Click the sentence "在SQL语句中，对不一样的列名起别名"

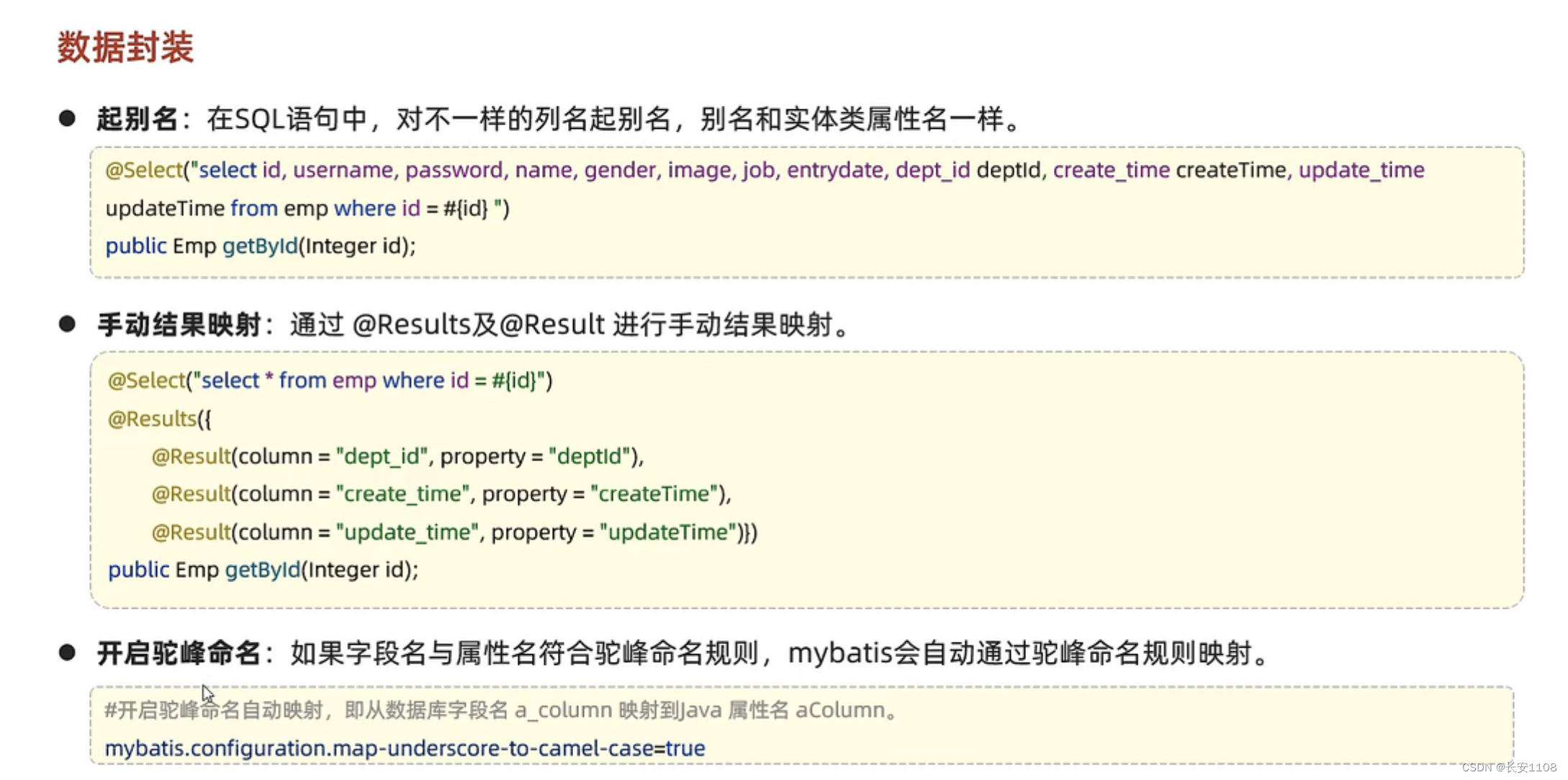click(439, 119)
